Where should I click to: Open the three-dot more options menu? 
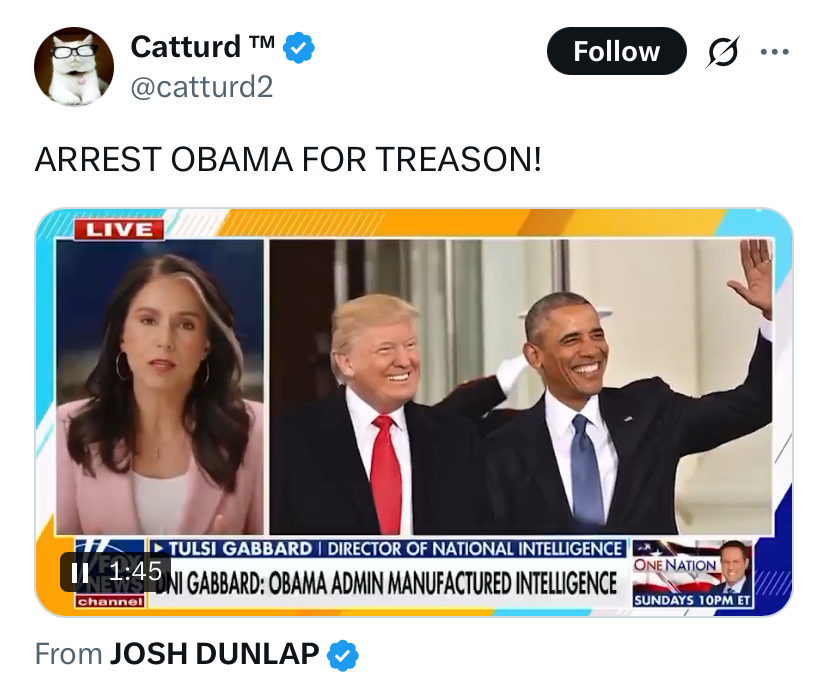[775, 52]
